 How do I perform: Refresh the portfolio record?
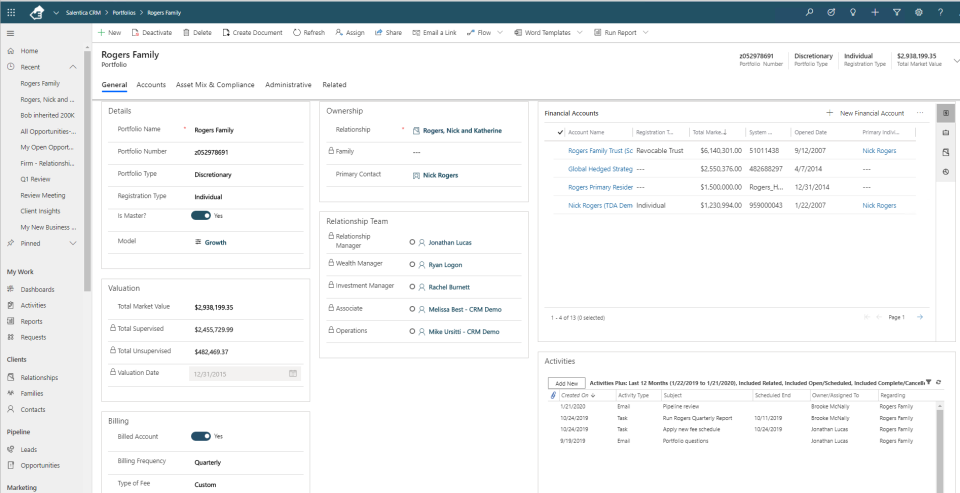tap(309, 32)
